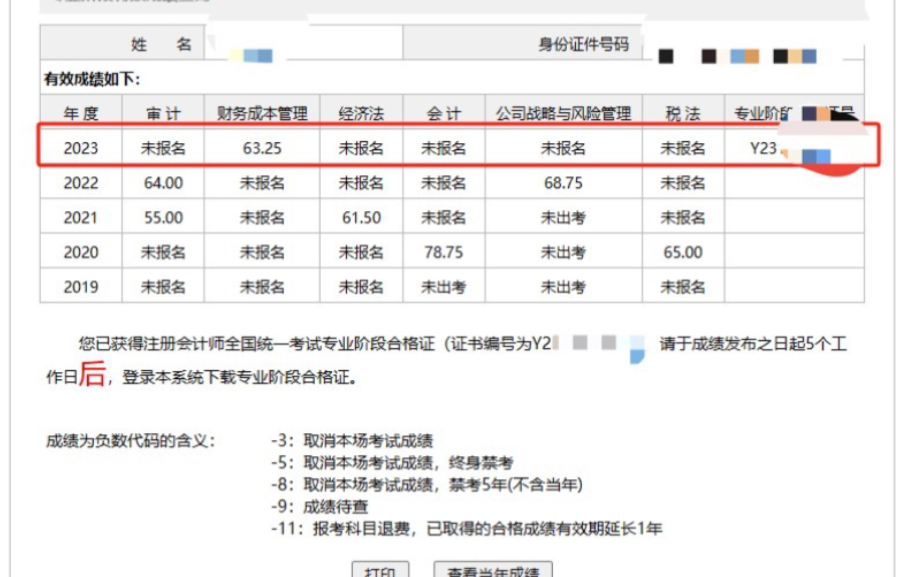This screenshot has width=924, height=577.
Task: Click the 会计 column header
Action: click(444, 113)
